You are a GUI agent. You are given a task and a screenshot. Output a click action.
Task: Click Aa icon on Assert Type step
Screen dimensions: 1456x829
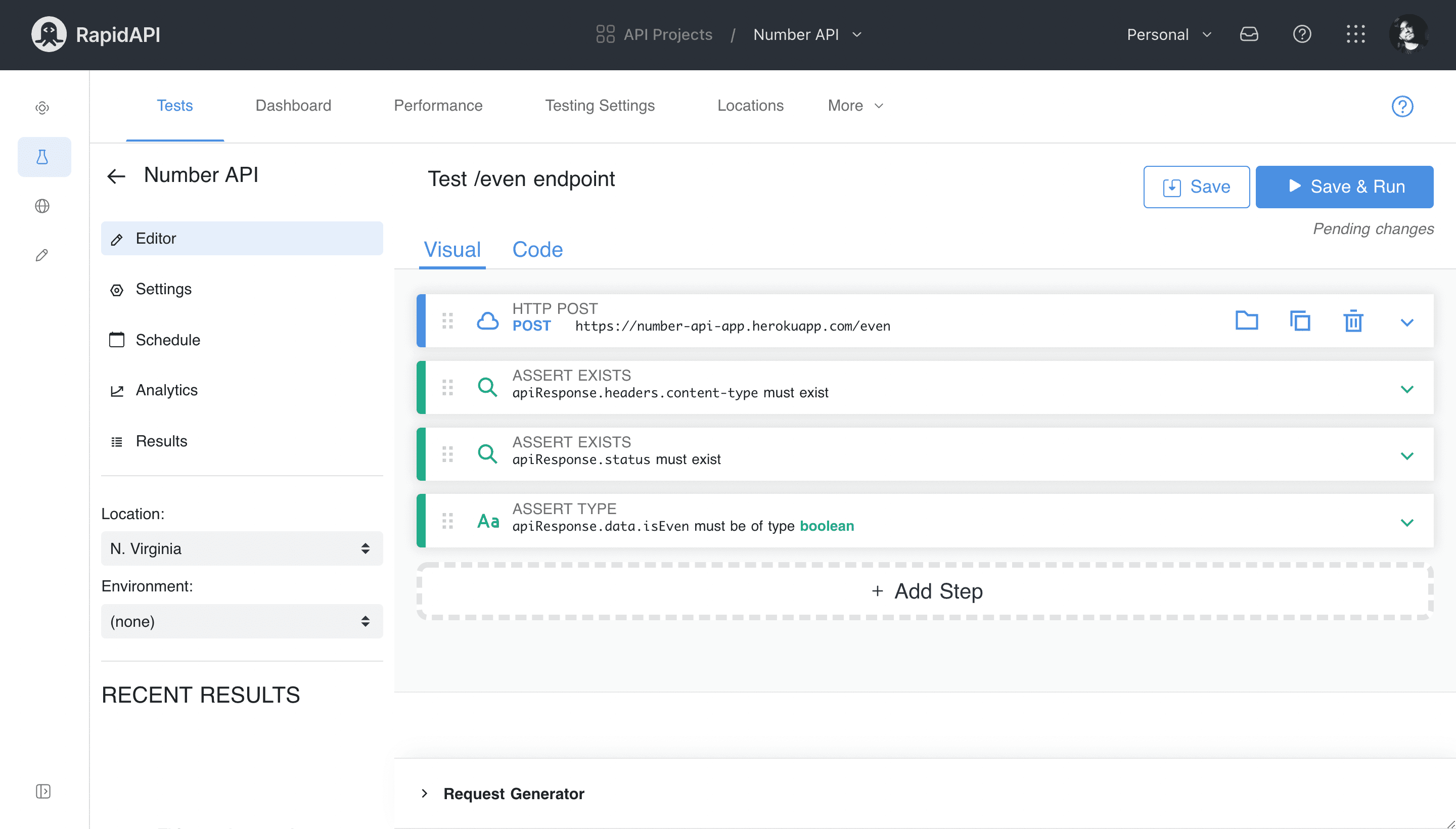488,521
